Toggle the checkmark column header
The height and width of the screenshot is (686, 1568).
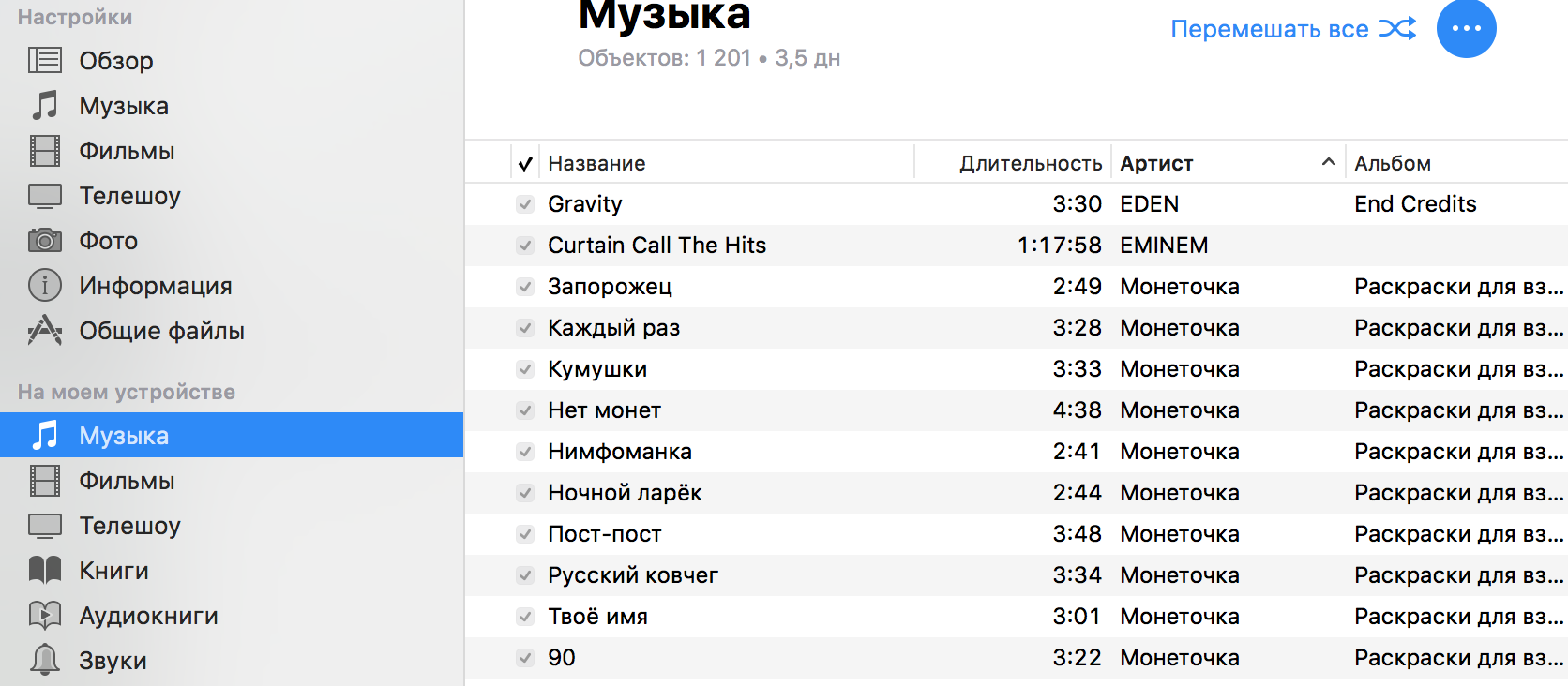pyautogui.click(x=525, y=163)
